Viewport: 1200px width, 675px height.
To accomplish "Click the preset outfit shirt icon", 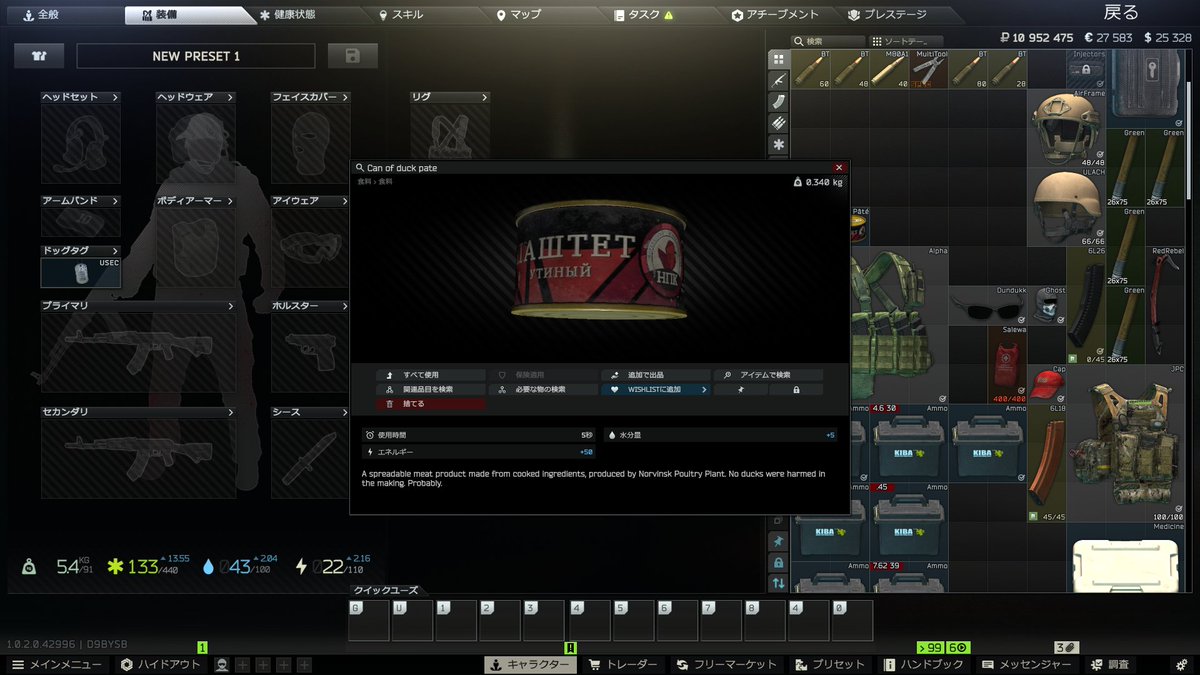I will pos(39,56).
